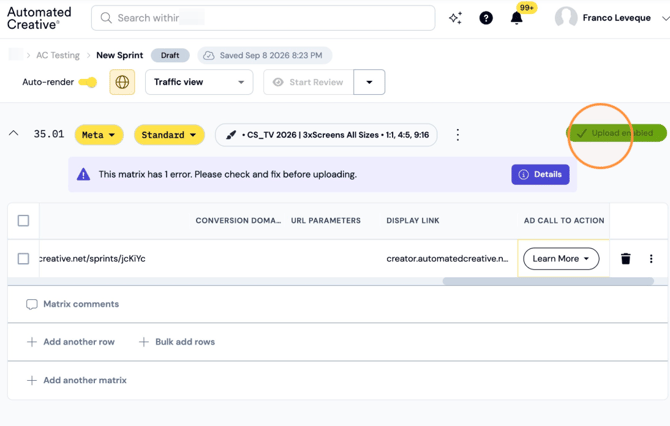This screenshot has width=670, height=426.
Task: Toggle the Auto-render switch
Action: (x=88, y=82)
